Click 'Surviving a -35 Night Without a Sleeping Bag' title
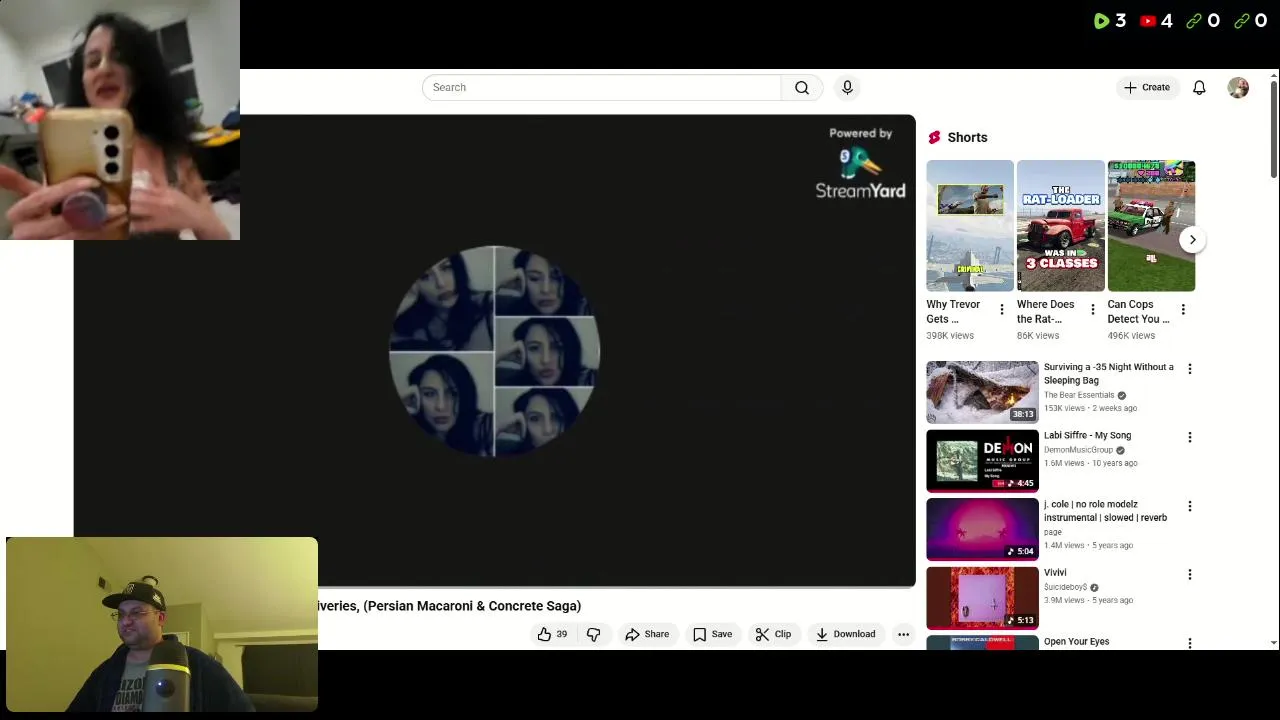 (1108, 374)
